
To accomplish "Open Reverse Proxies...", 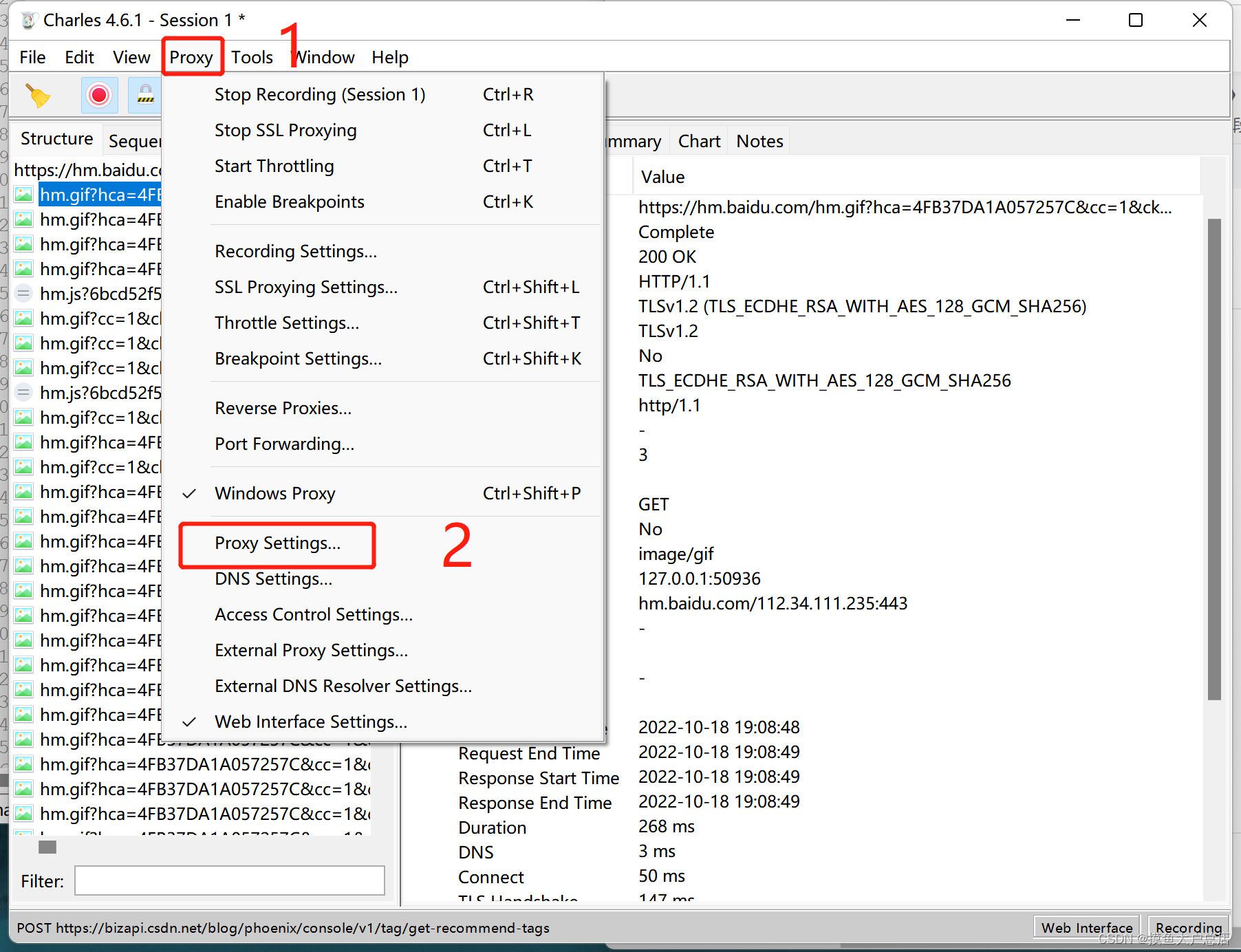I will click(x=384, y=408).
